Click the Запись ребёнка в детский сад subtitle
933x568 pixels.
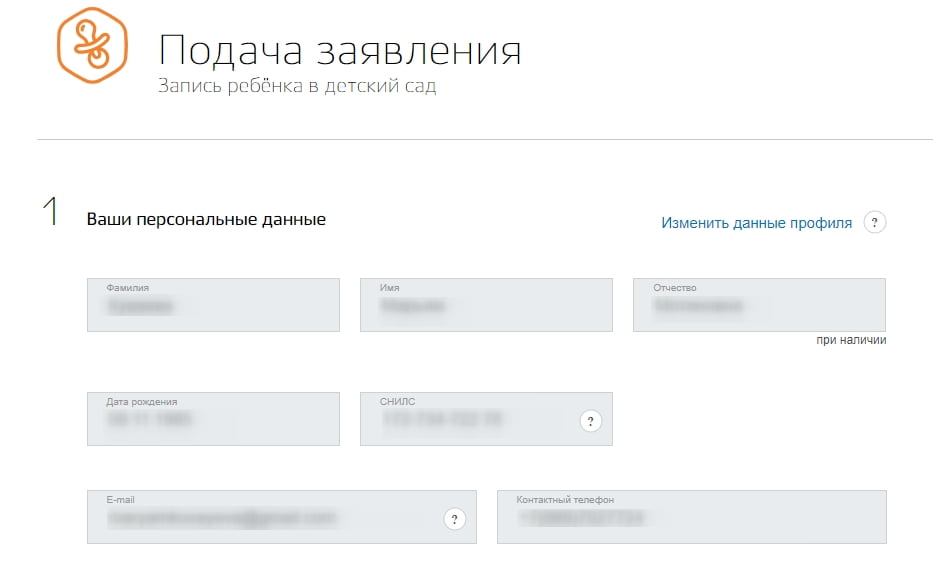coord(297,86)
